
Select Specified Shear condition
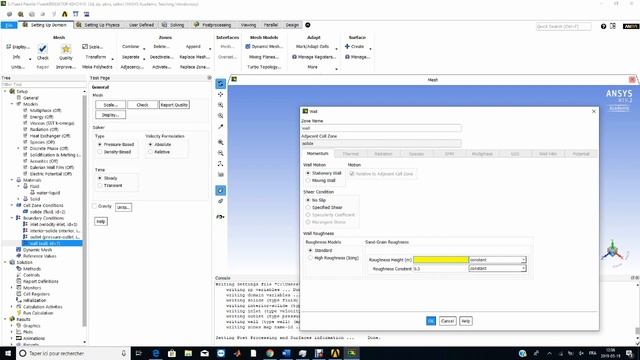(308, 207)
